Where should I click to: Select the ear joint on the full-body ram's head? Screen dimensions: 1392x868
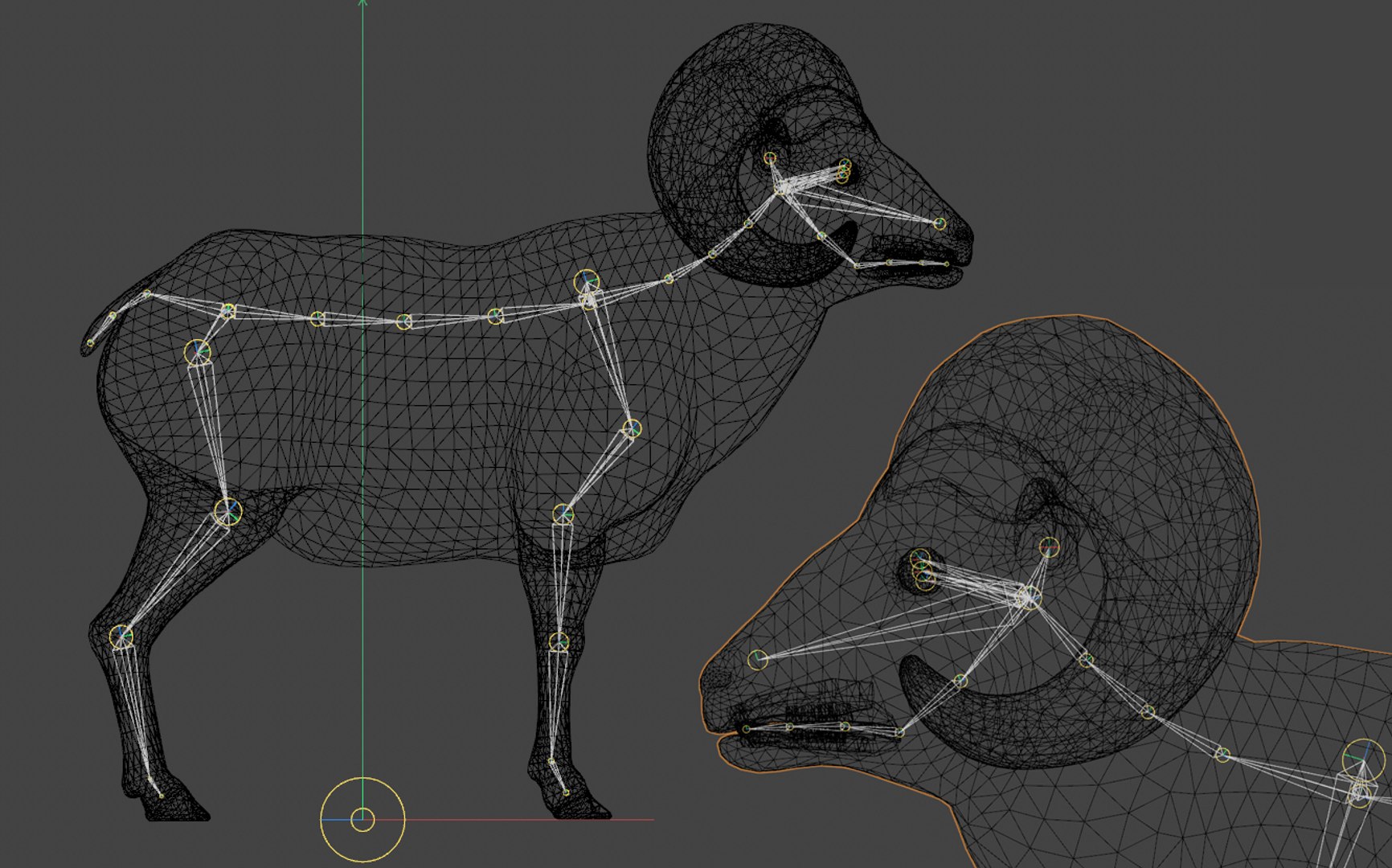coord(770,158)
